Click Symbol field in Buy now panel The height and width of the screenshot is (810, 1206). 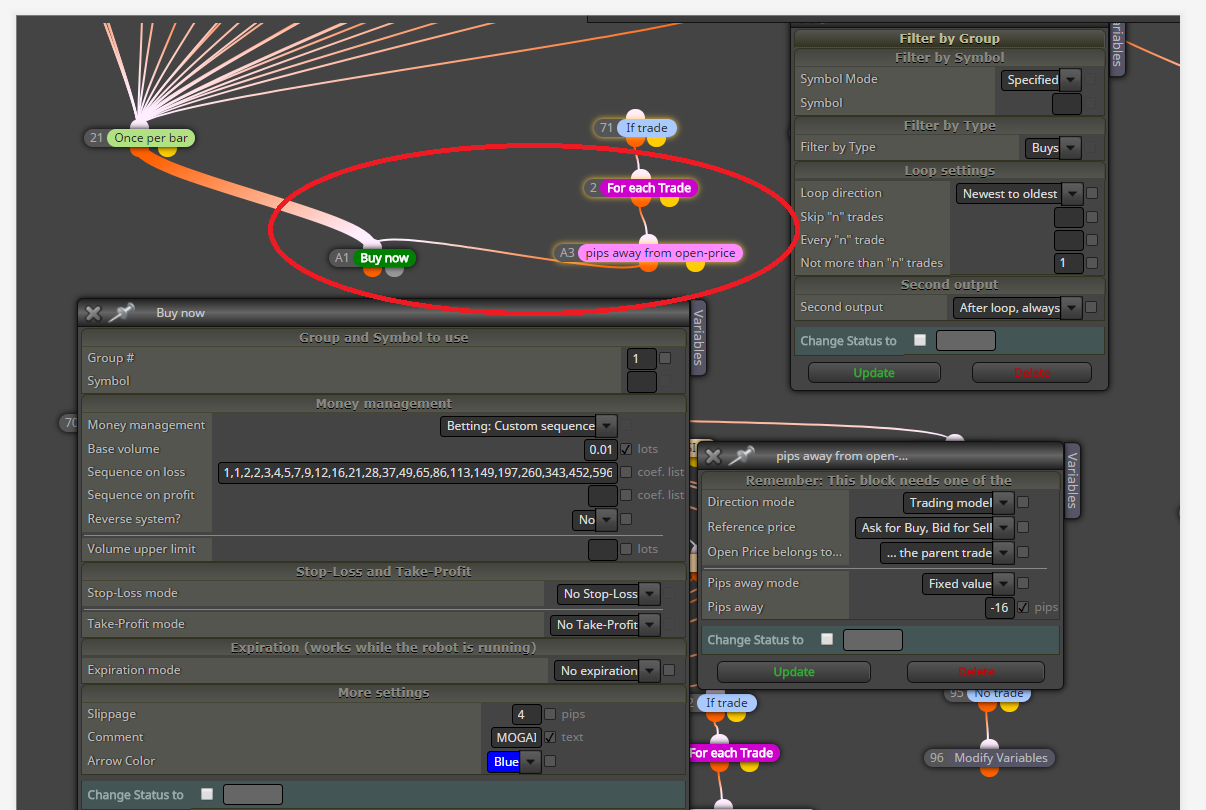click(x=642, y=382)
